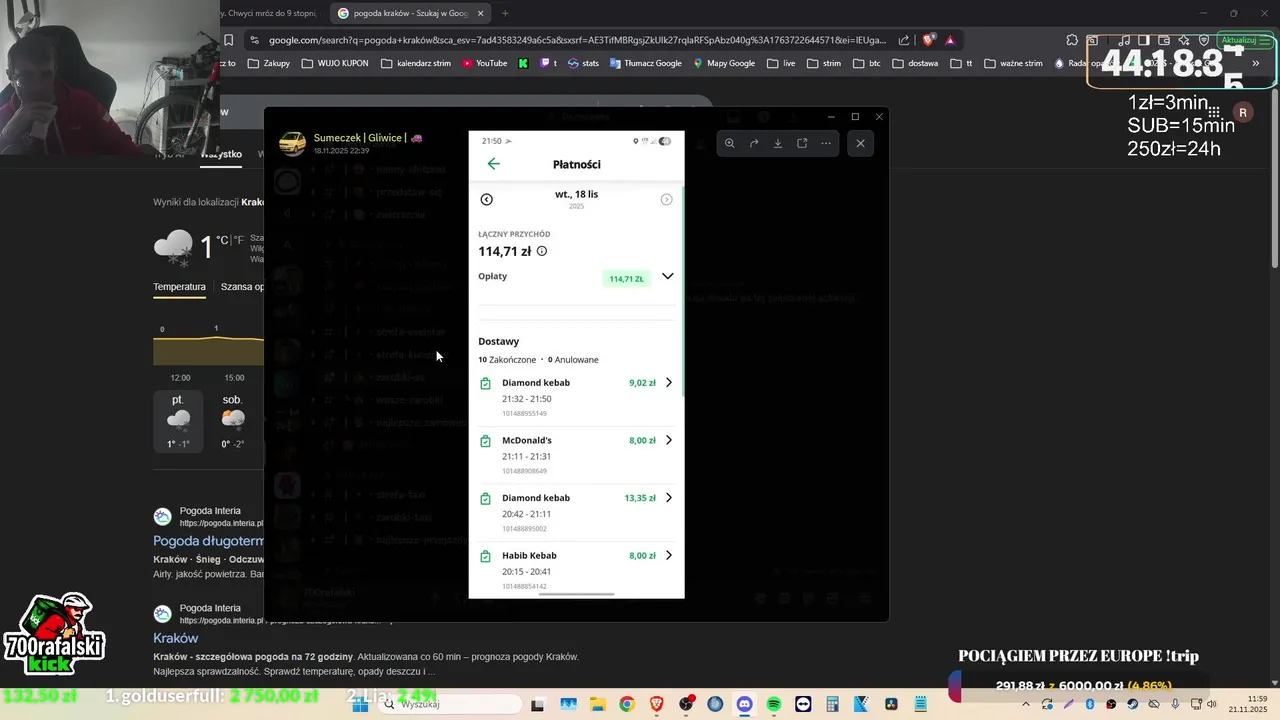Click the Sumeczek | Gliwice avatar
The image size is (1280, 720).
click(292, 144)
